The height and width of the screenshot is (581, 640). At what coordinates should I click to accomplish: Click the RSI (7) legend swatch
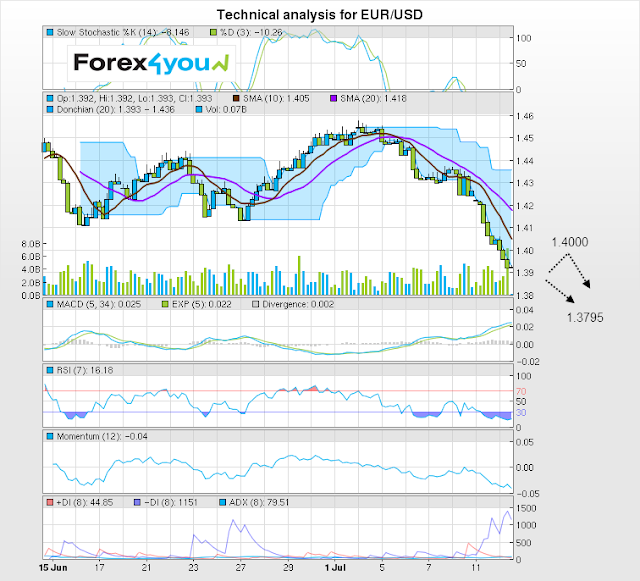(50, 370)
